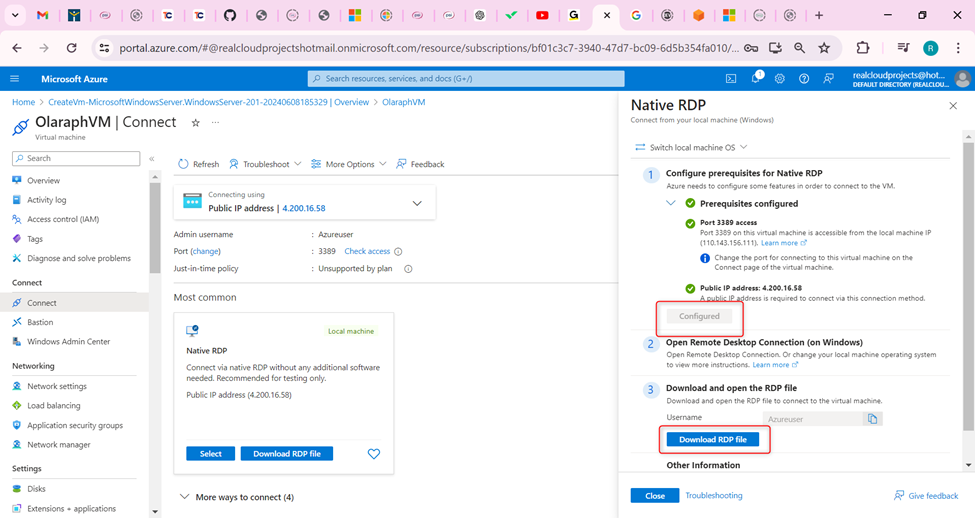Open Bastion in the left menu
975x518 pixels.
click(40, 322)
